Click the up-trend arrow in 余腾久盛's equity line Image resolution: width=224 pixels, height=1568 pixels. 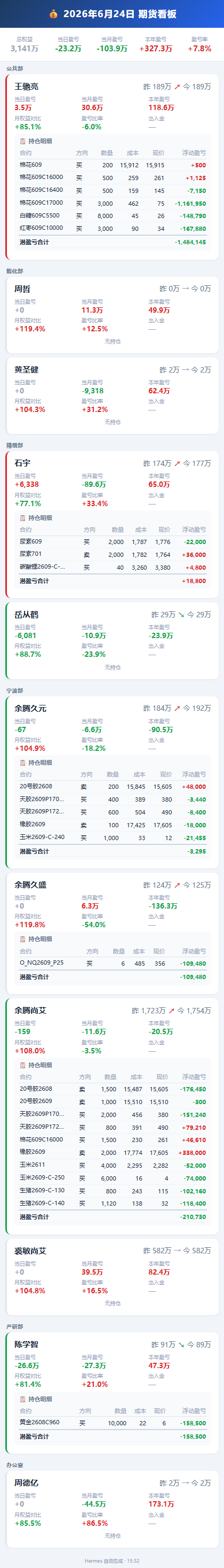tap(177, 885)
